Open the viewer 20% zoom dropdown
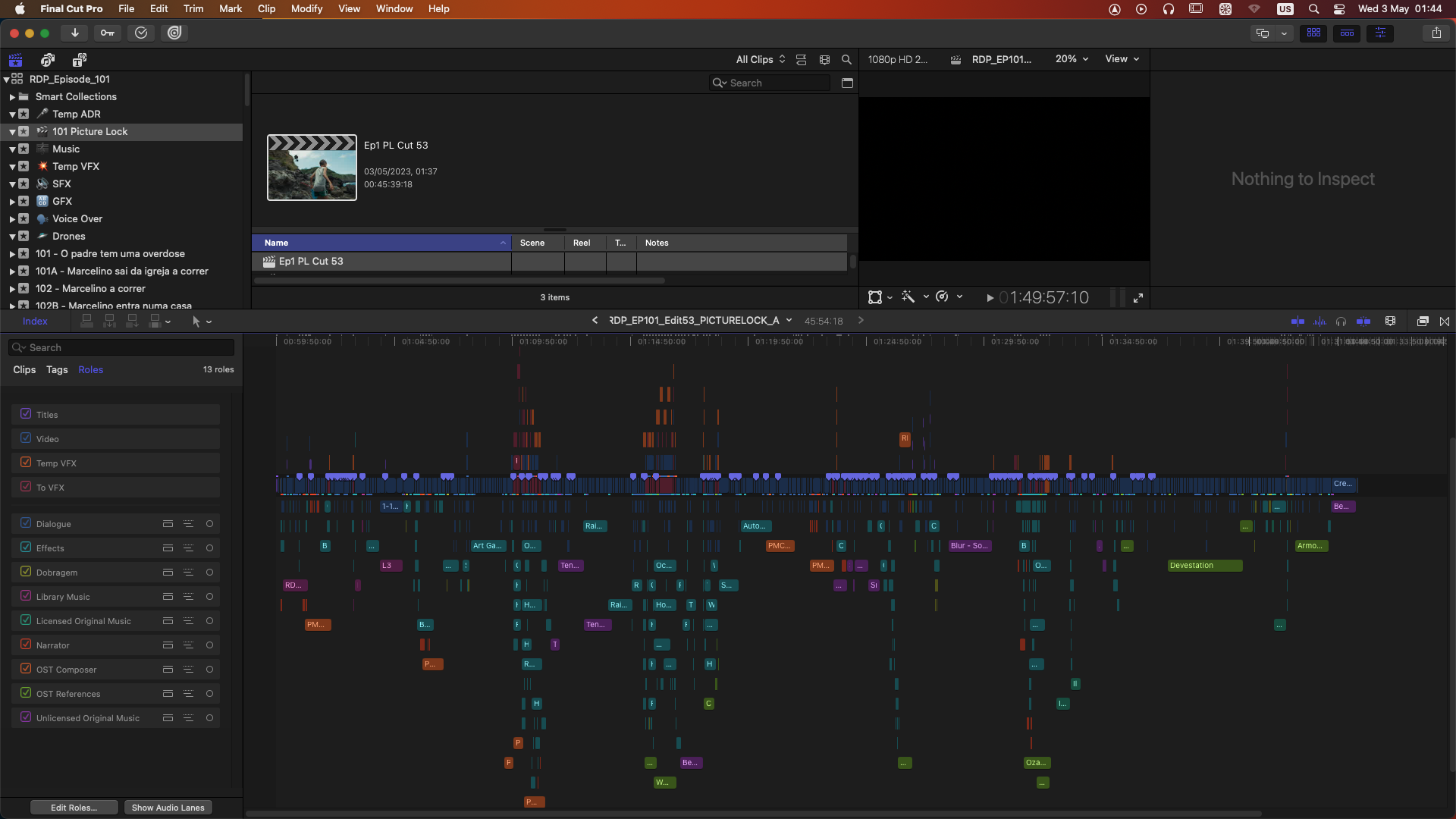This screenshot has height=819, width=1456. point(1072,59)
